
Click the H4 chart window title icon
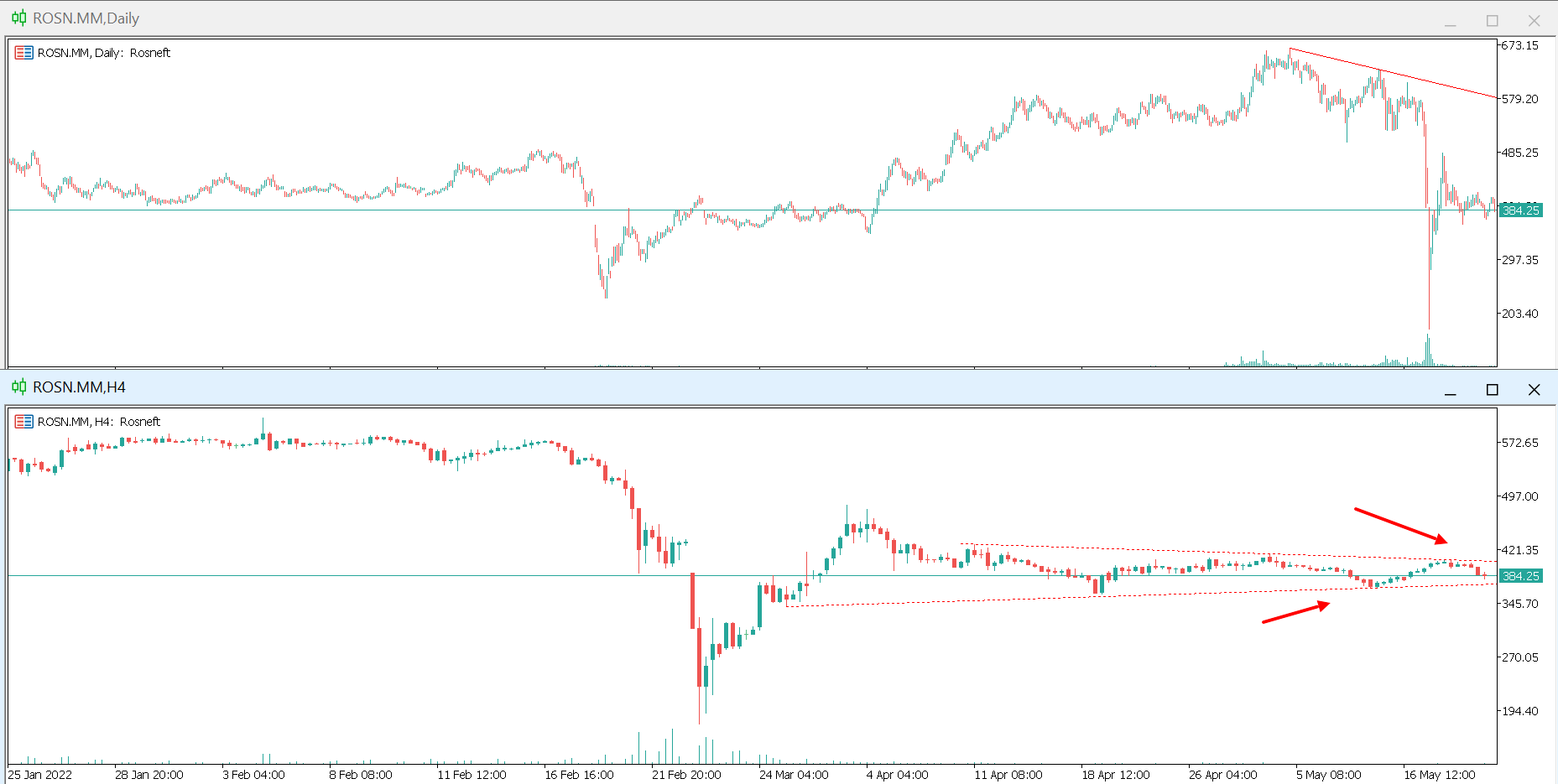coord(18,387)
